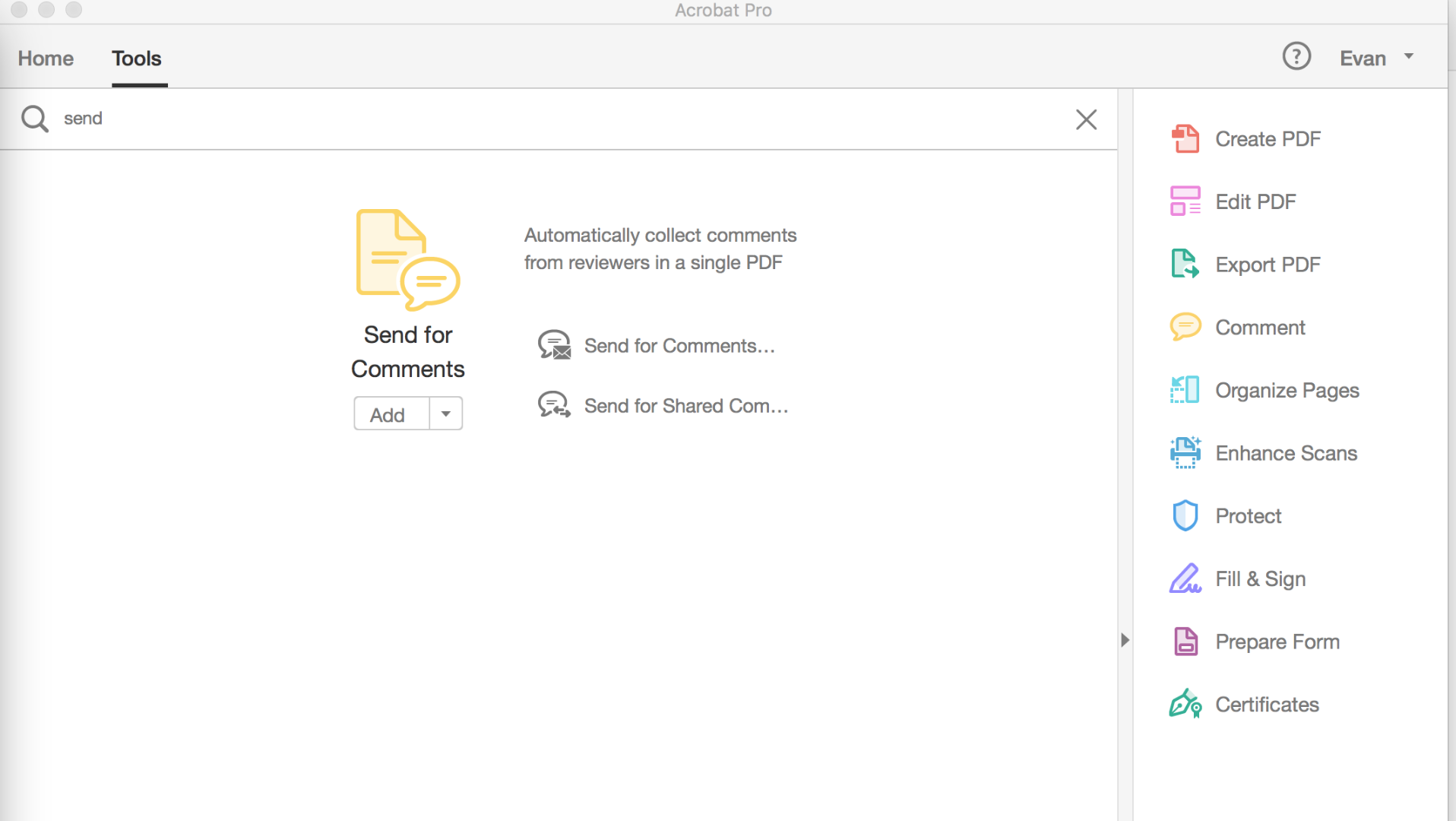Expand the Add button dropdown arrow
The height and width of the screenshot is (821, 1456).
click(x=446, y=414)
